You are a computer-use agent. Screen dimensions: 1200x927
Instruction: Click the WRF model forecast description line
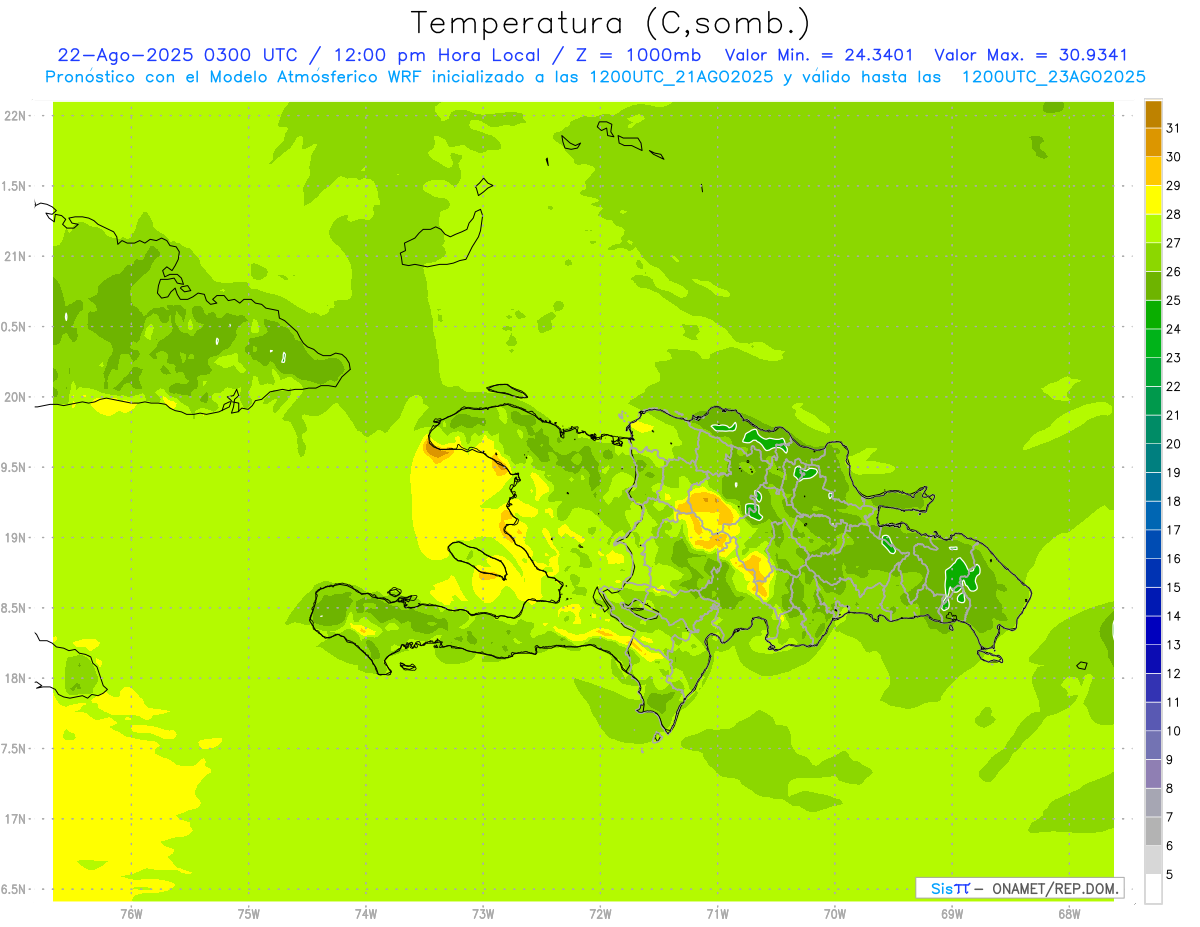click(595, 77)
